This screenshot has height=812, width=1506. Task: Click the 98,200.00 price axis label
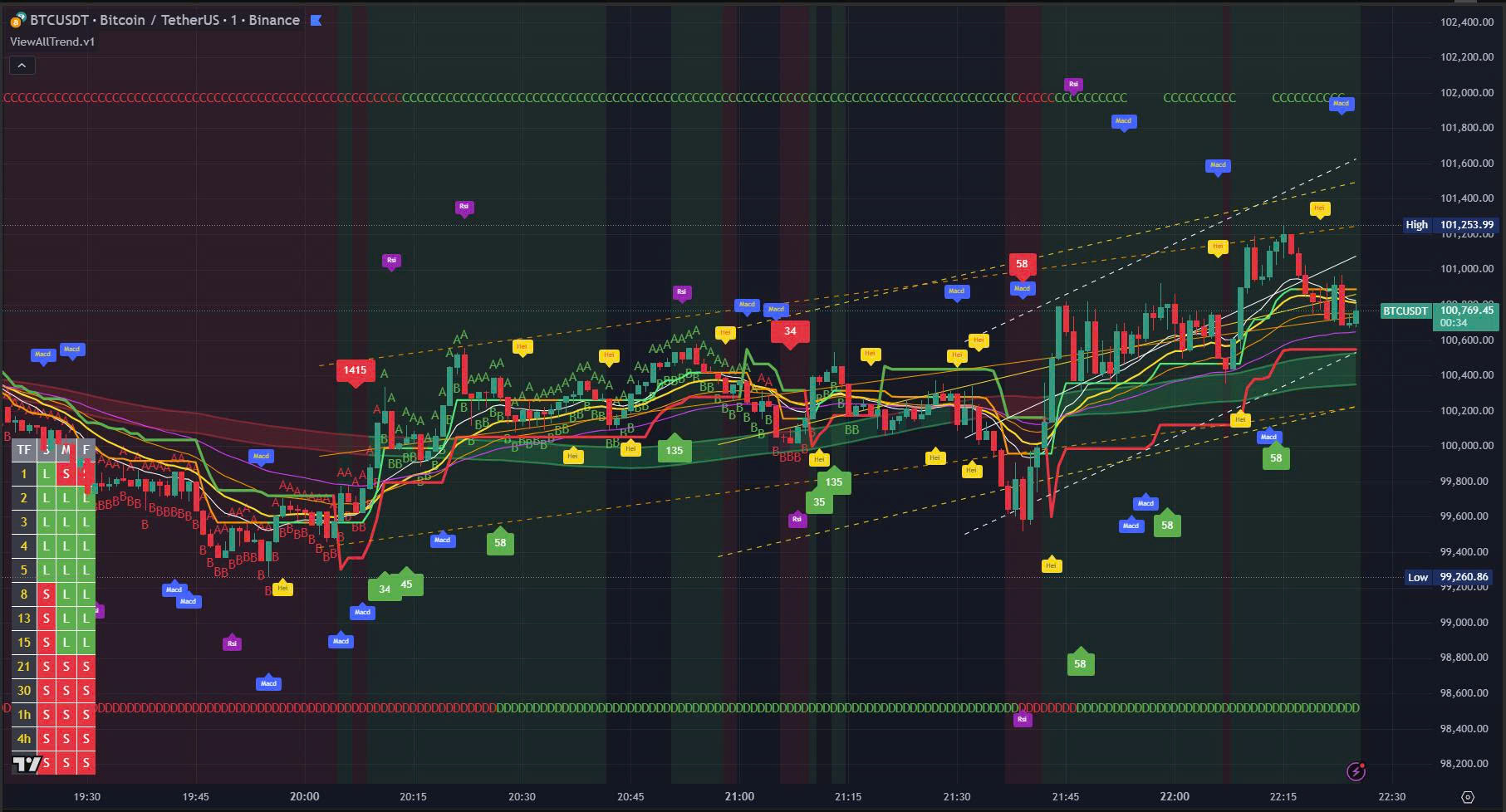click(1464, 764)
